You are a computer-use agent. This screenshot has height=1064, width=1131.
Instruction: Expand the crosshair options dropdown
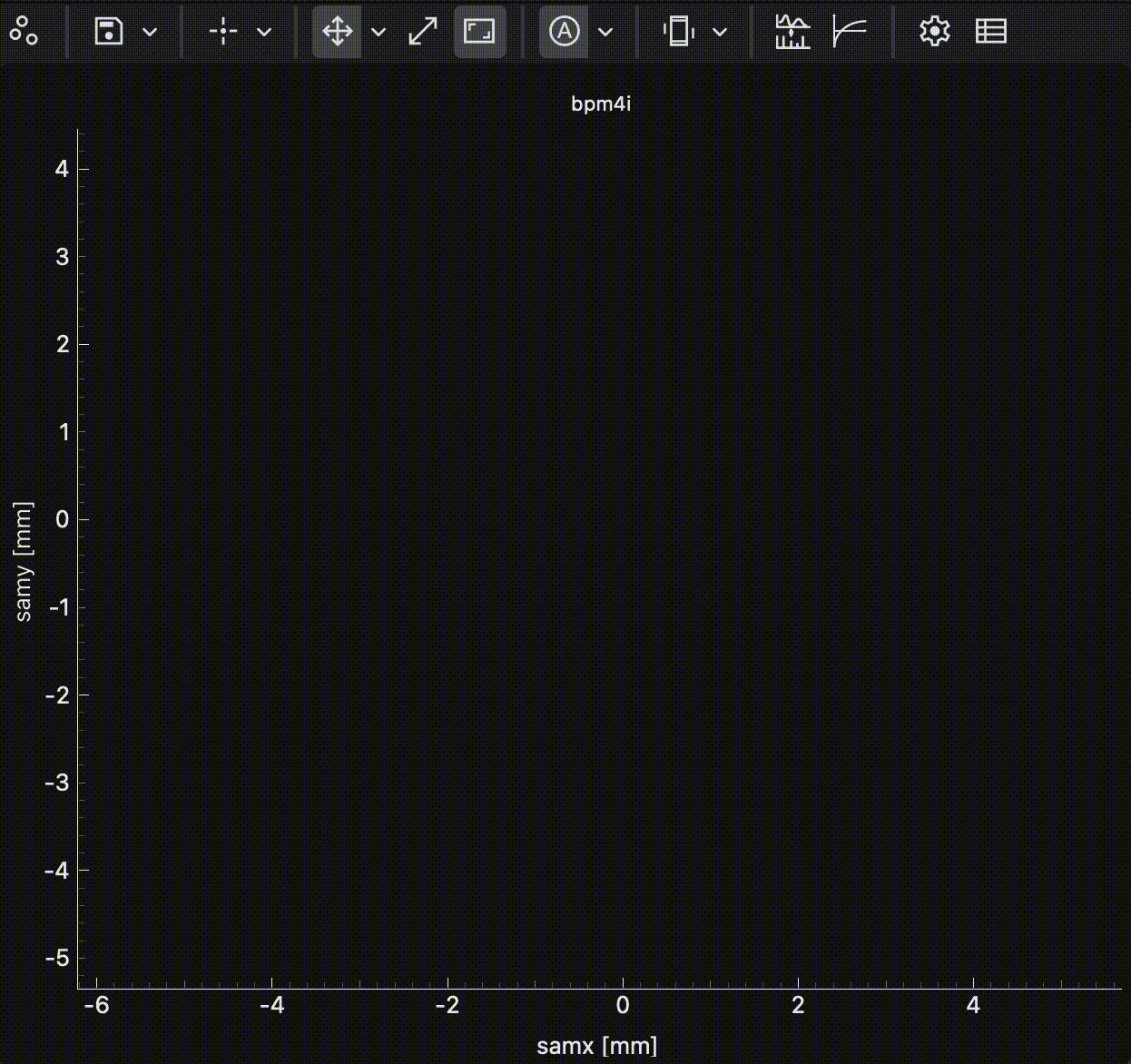click(264, 32)
